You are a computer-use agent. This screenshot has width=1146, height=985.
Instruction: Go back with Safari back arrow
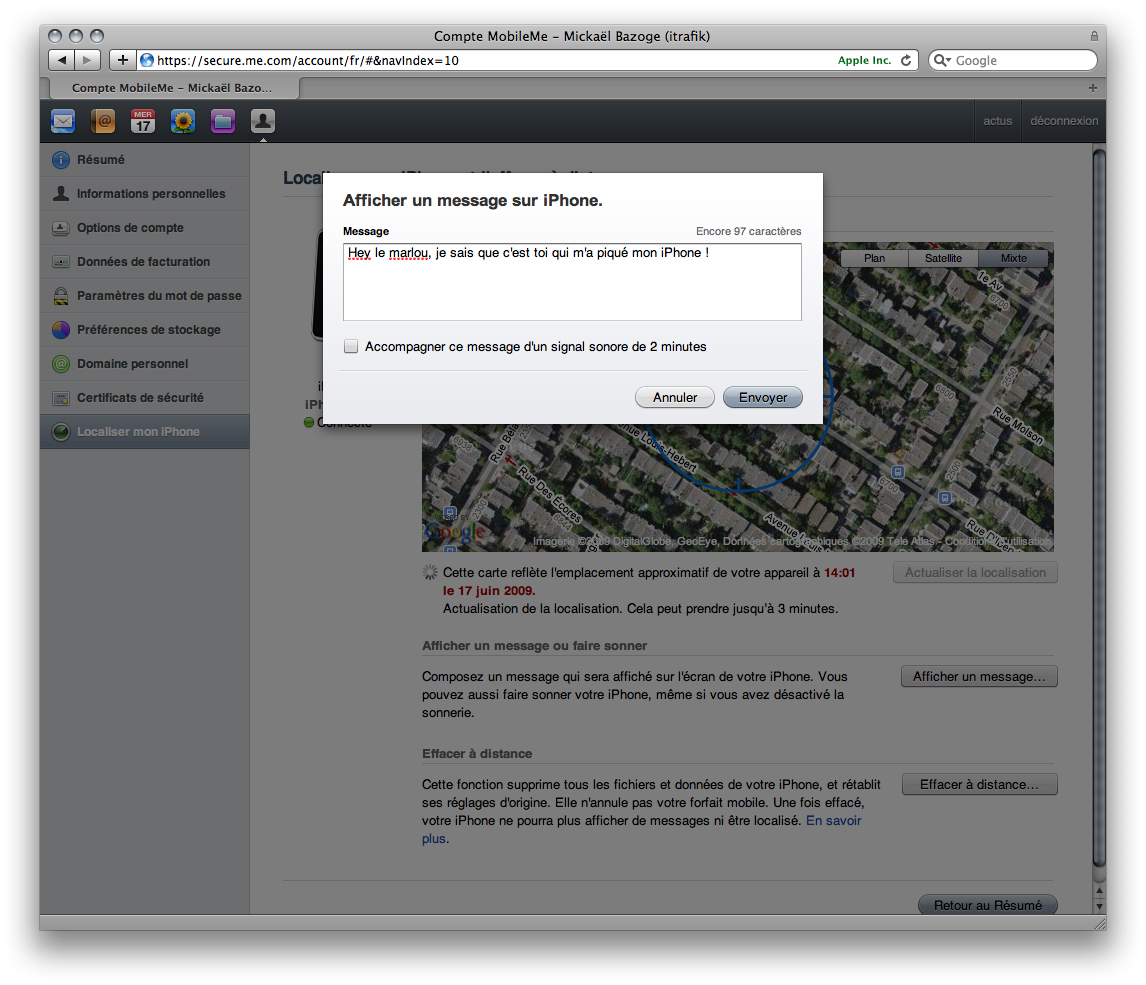(x=61, y=60)
